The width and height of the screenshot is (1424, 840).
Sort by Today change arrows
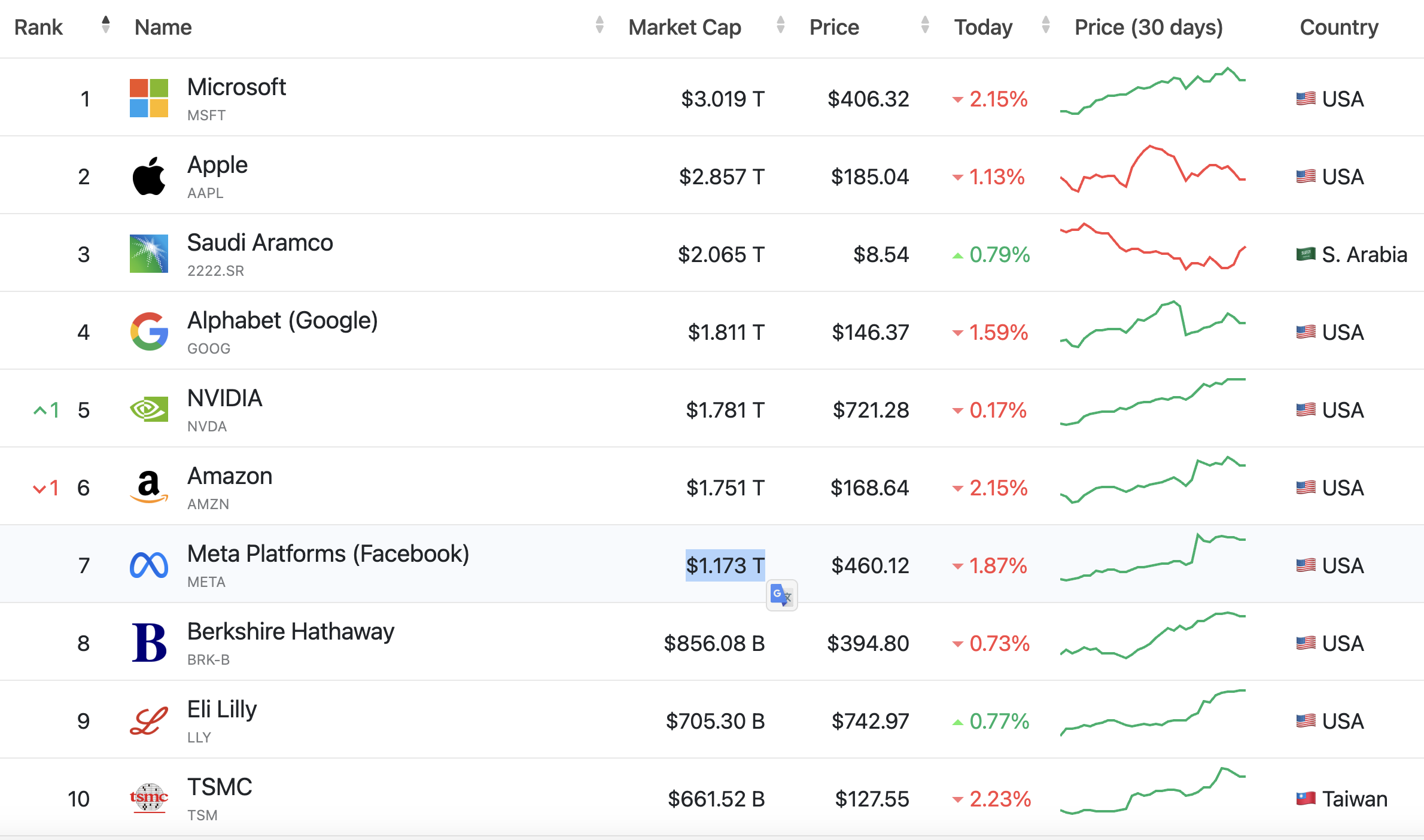click(x=1046, y=25)
